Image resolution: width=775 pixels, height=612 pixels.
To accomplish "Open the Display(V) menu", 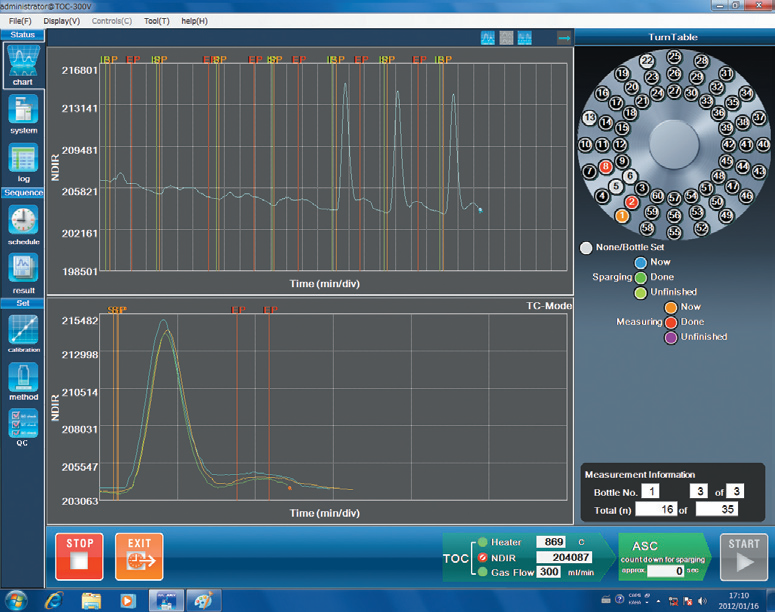I will (62, 20).
